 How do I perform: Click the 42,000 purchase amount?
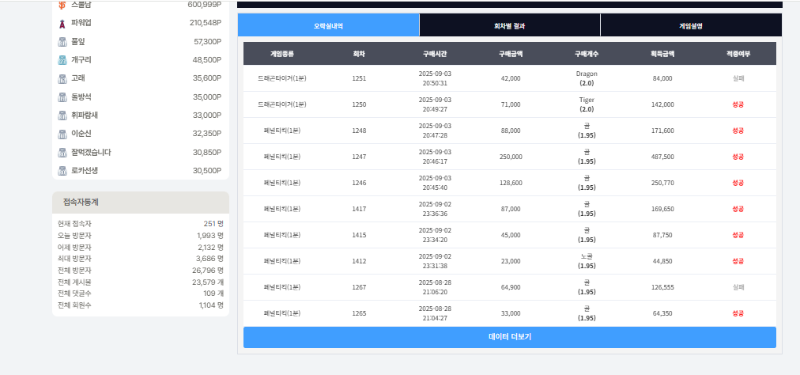coord(511,79)
